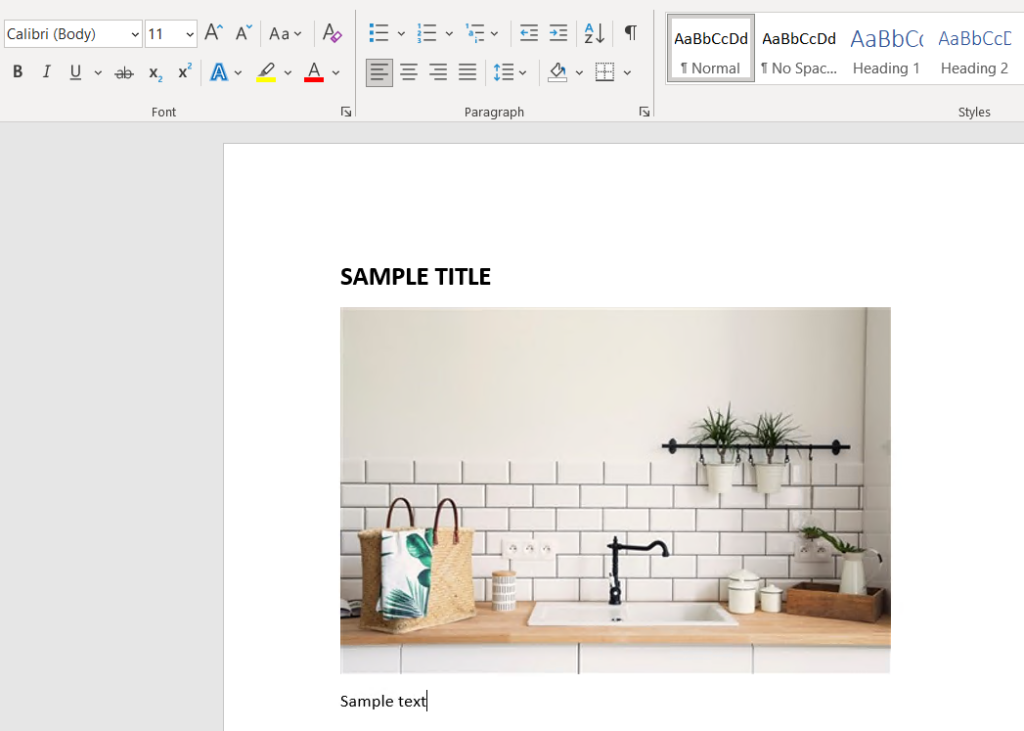Select the kitchen image in document

pos(615,490)
